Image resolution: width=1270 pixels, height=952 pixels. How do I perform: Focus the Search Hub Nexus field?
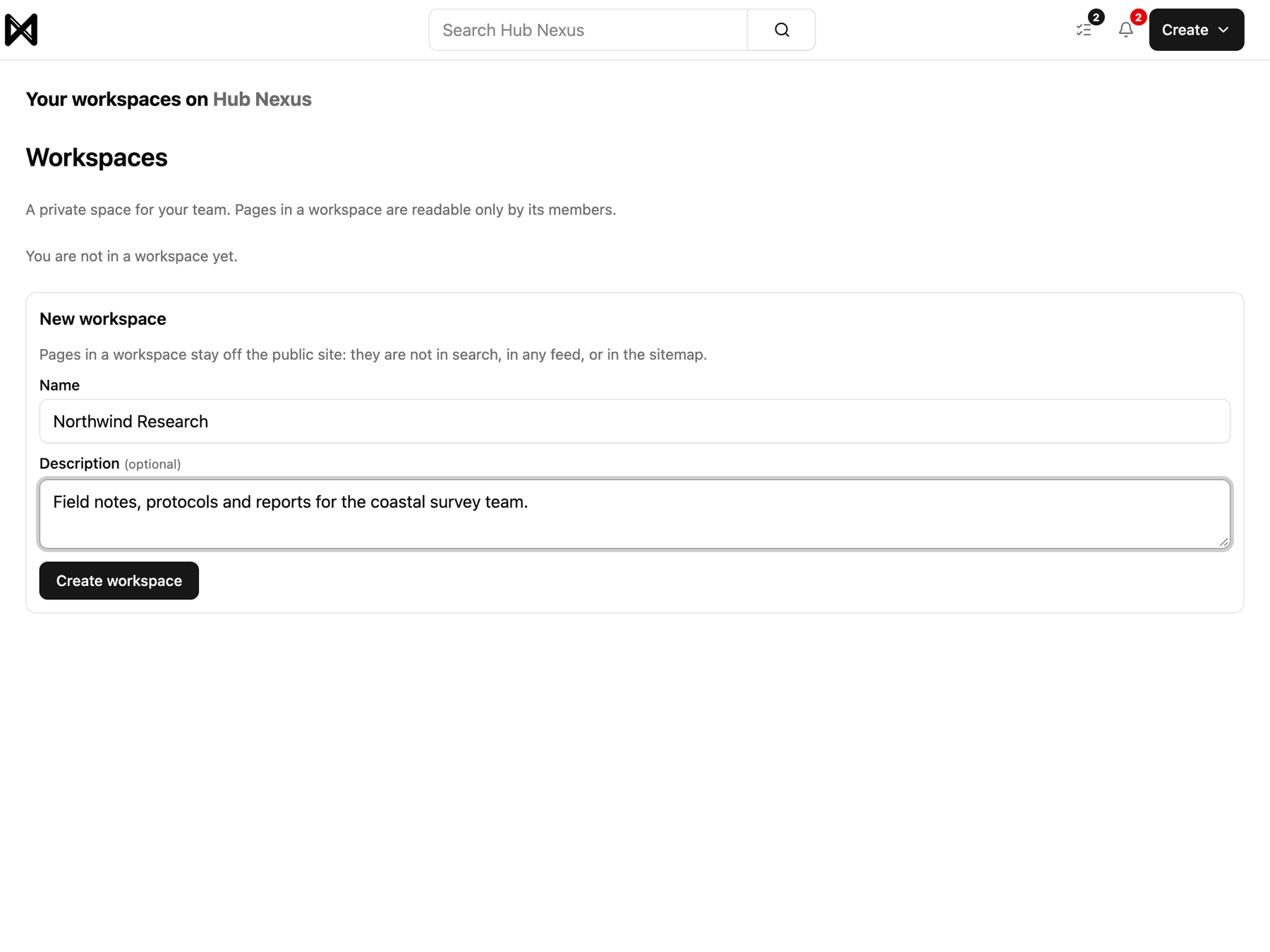click(588, 30)
